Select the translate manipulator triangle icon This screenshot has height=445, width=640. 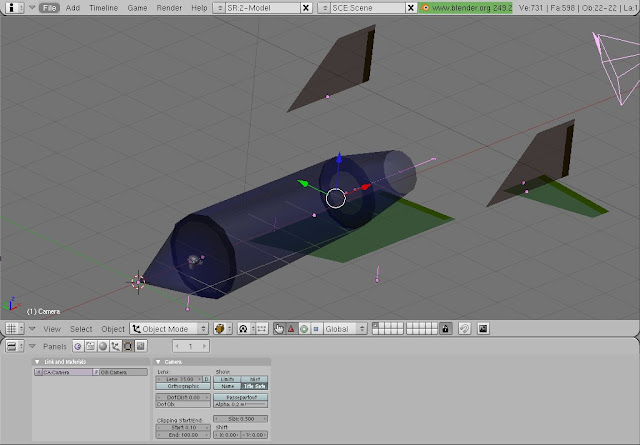(291, 328)
